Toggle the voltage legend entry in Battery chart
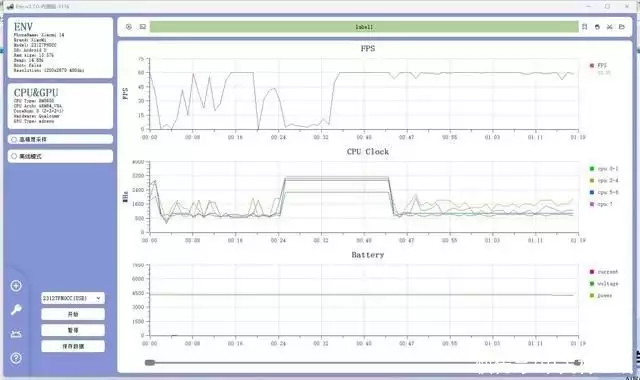 click(x=604, y=284)
